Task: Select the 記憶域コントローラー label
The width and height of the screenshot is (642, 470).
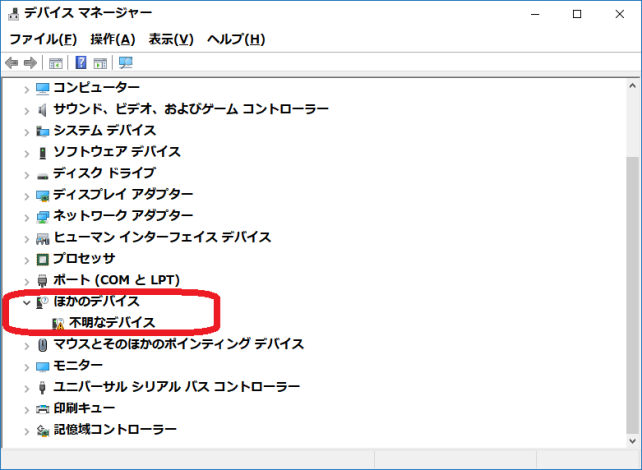Action: coord(115,429)
